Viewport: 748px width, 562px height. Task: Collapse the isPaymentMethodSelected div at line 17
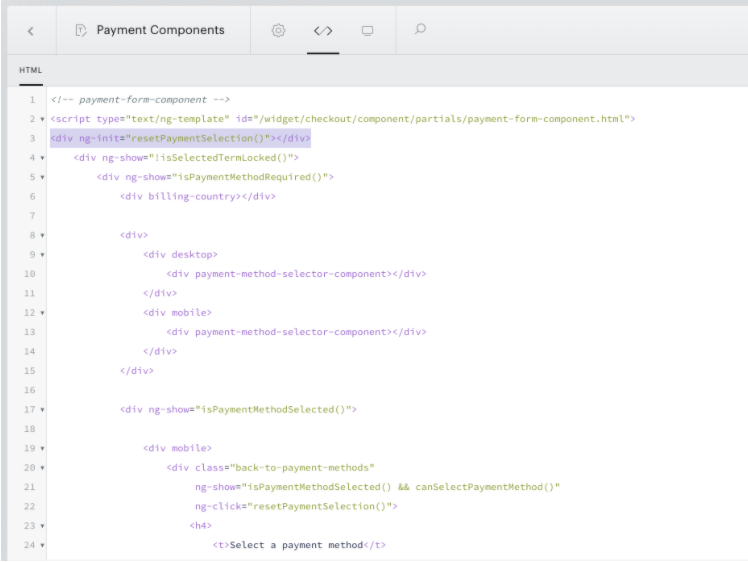tap(42, 410)
